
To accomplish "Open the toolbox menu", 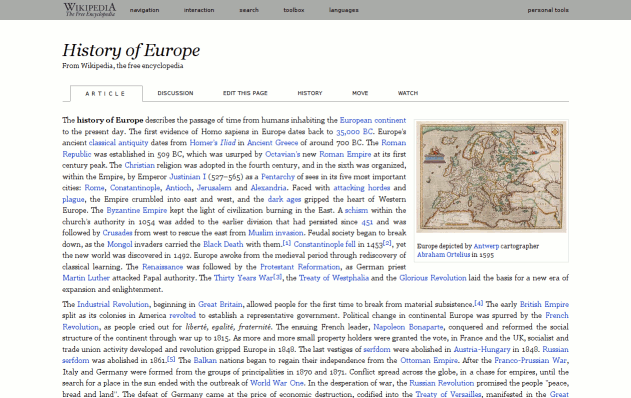I will pyautogui.click(x=293, y=10).
